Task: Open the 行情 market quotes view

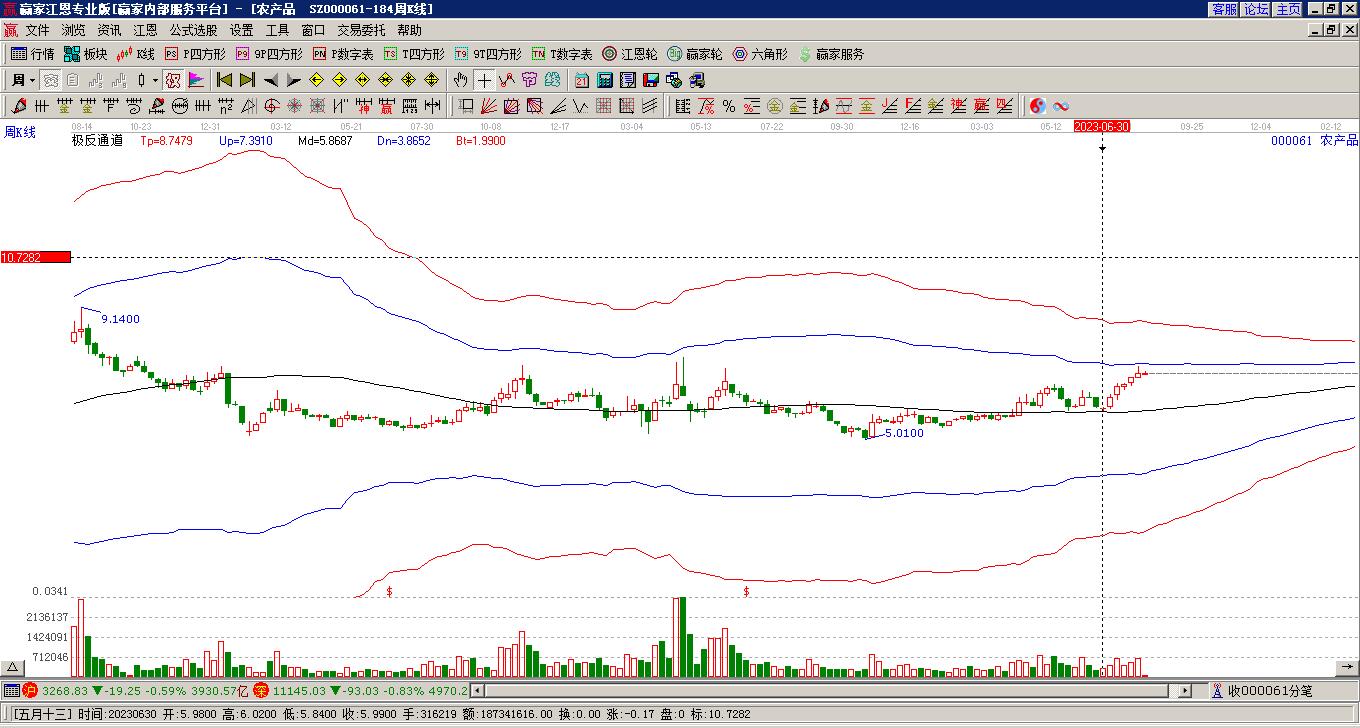Action: click(x=32, y=54)
